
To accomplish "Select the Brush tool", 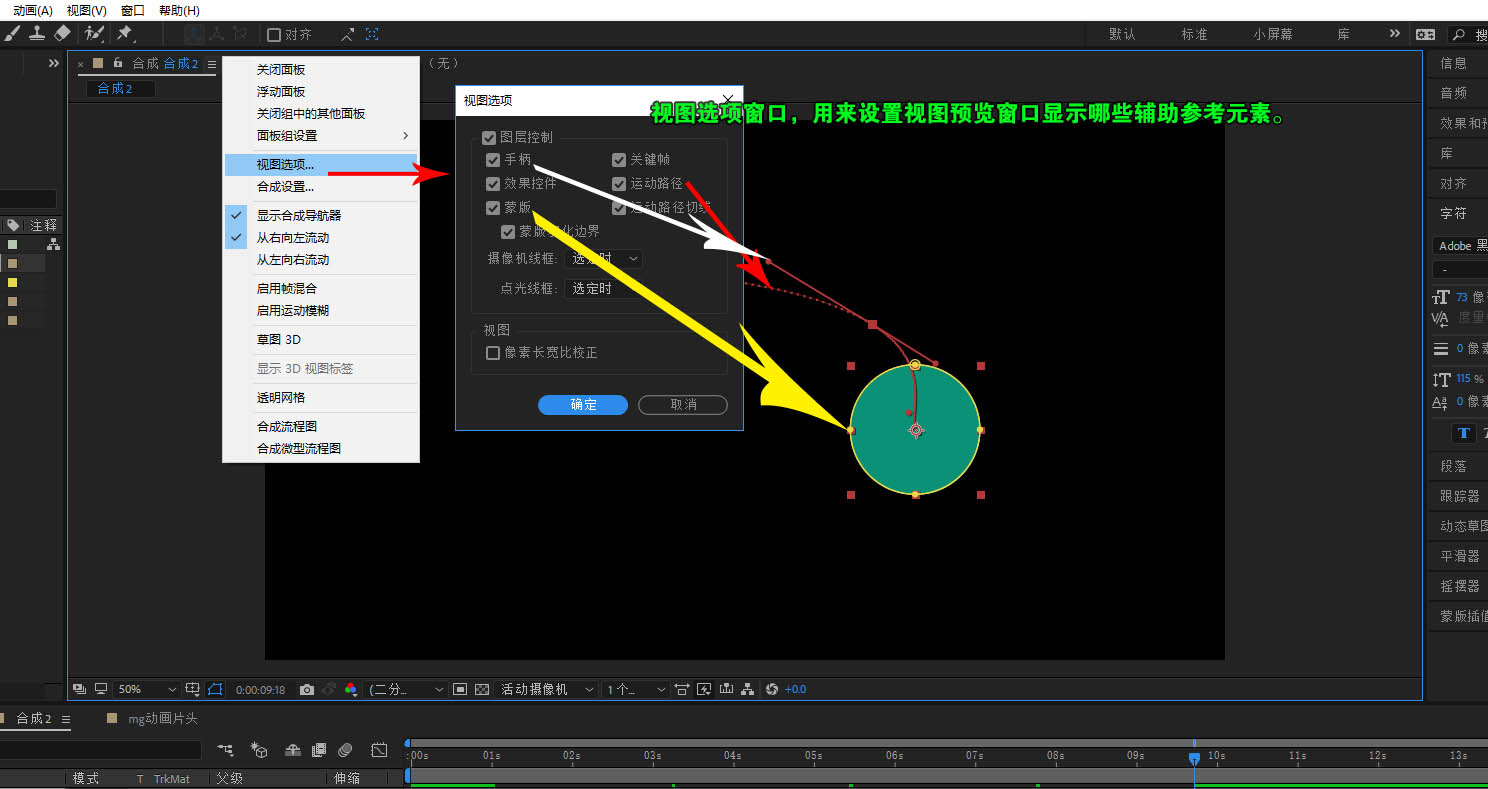I will tap(12, 33).
